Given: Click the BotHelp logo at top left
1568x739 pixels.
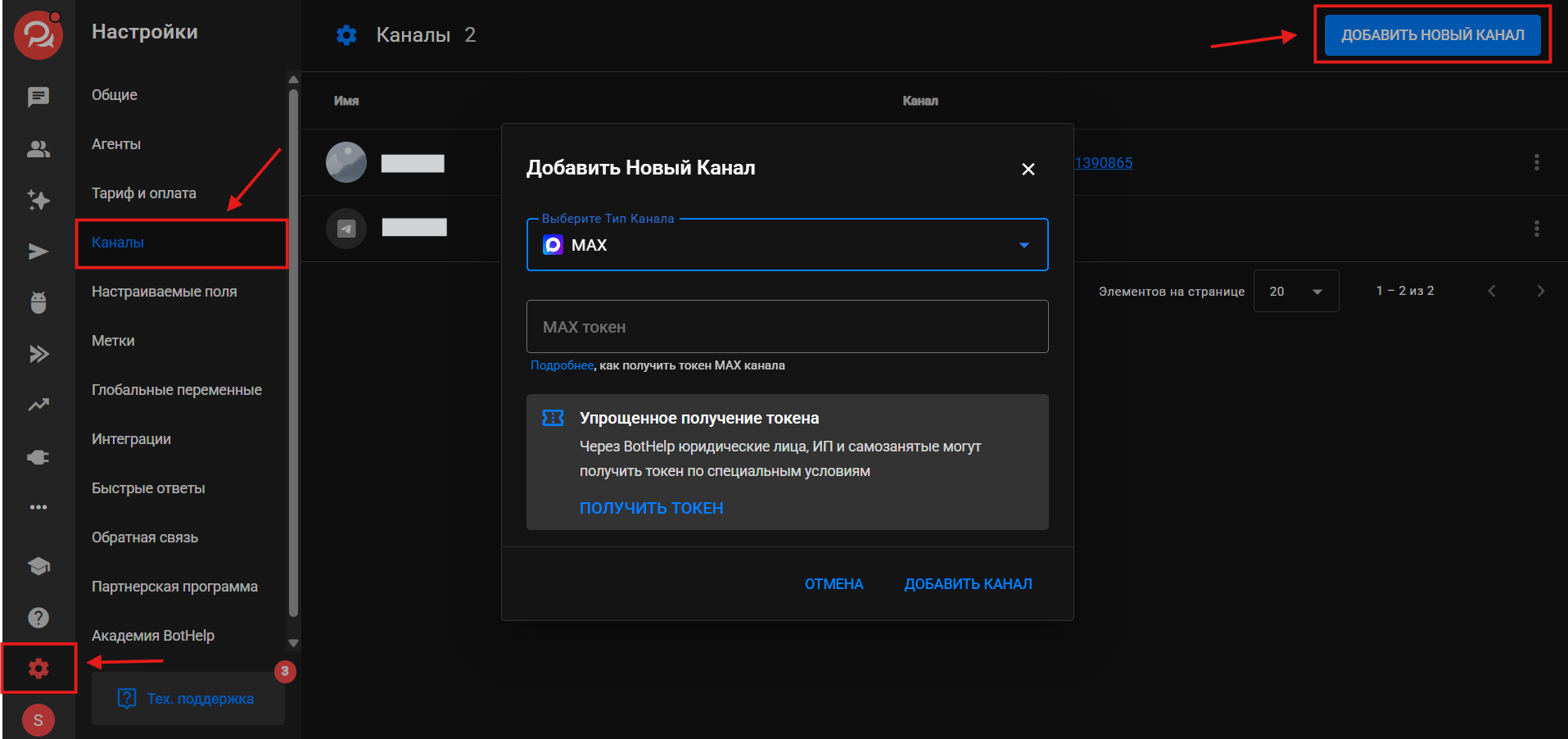Looking at the screenshot, I should (x=38, y=35).
